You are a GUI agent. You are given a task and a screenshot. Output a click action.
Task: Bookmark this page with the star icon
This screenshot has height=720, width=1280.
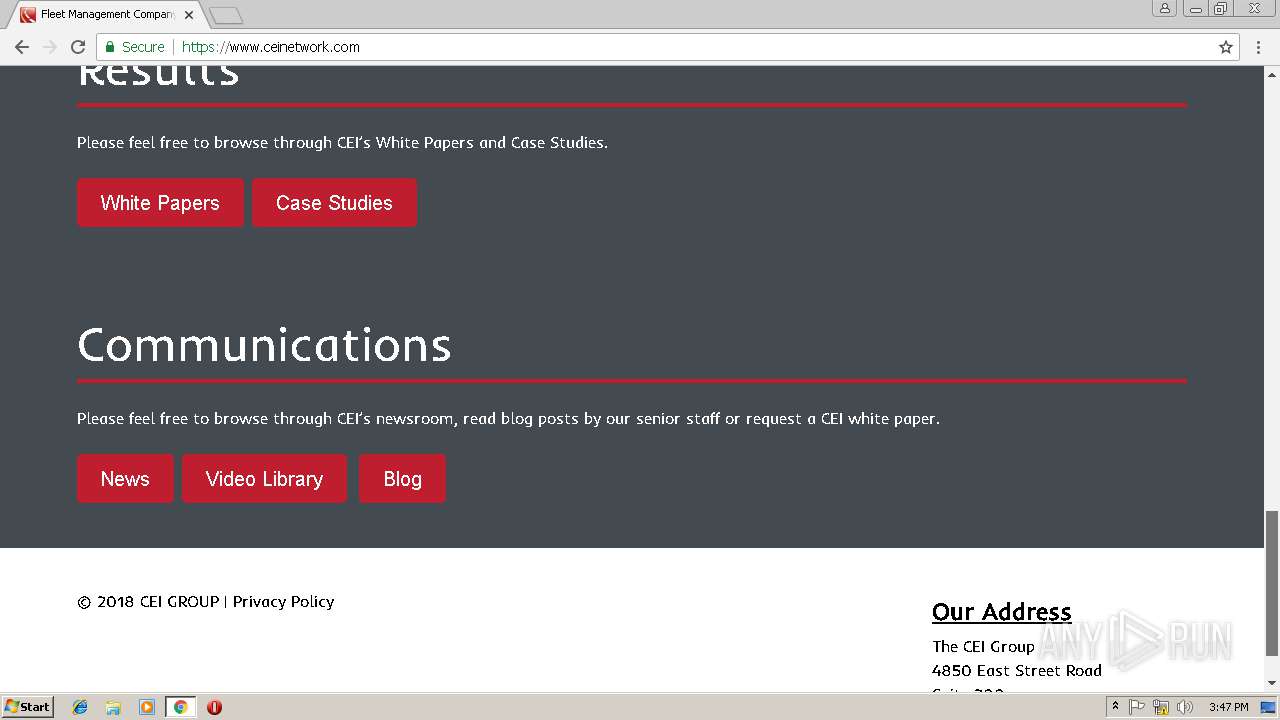(1226, 47)
